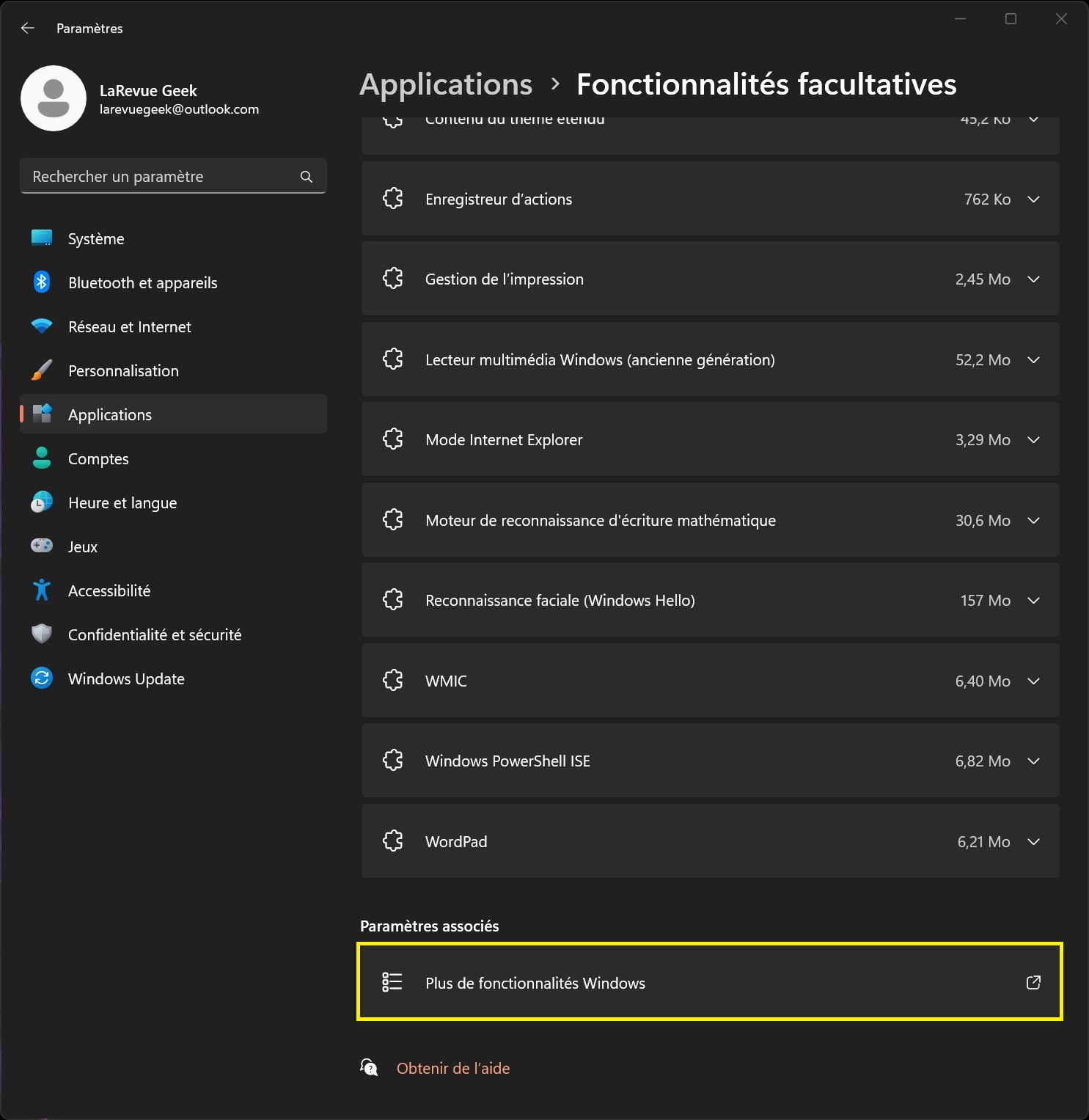Screen dimensions: 1089x1120
Task: Click the Obtenir de l'aide link
Action: point(452,1069)
